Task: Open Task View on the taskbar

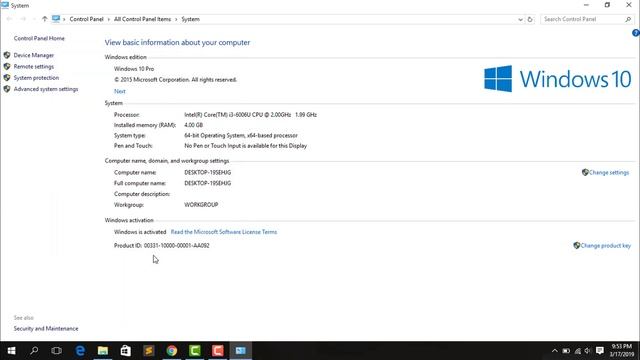Action: coord(57,351)
